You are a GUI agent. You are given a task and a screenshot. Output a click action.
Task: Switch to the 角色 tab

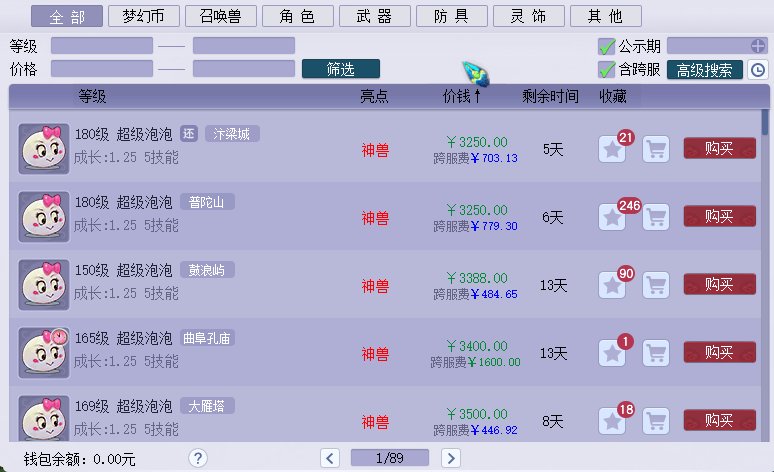[x=298, y=16]
